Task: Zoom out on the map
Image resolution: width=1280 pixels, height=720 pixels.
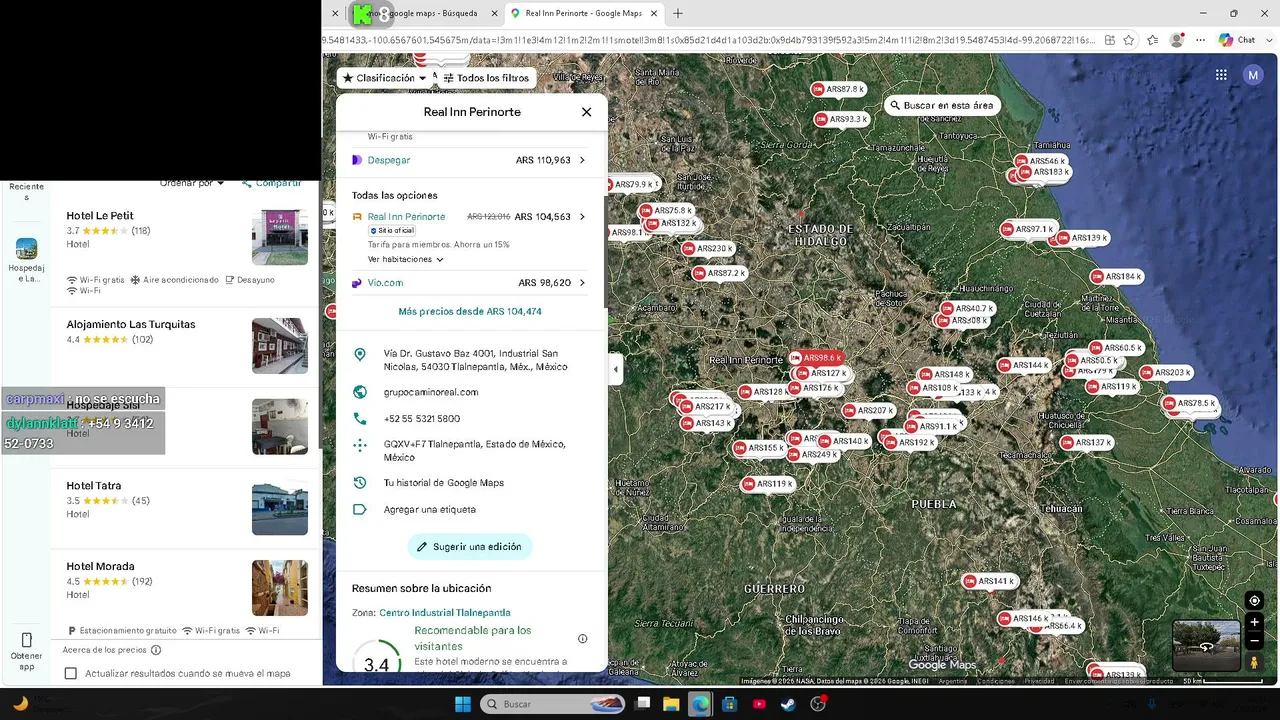Action: coord(1254,640)
